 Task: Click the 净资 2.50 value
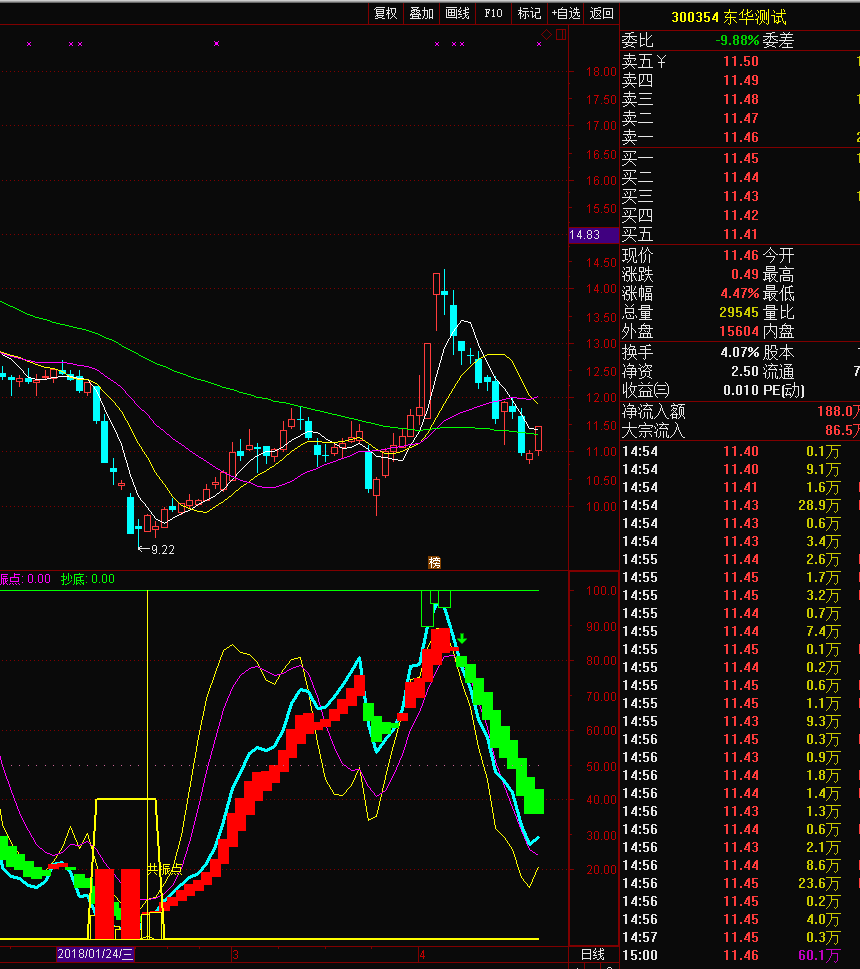(744, 371)
